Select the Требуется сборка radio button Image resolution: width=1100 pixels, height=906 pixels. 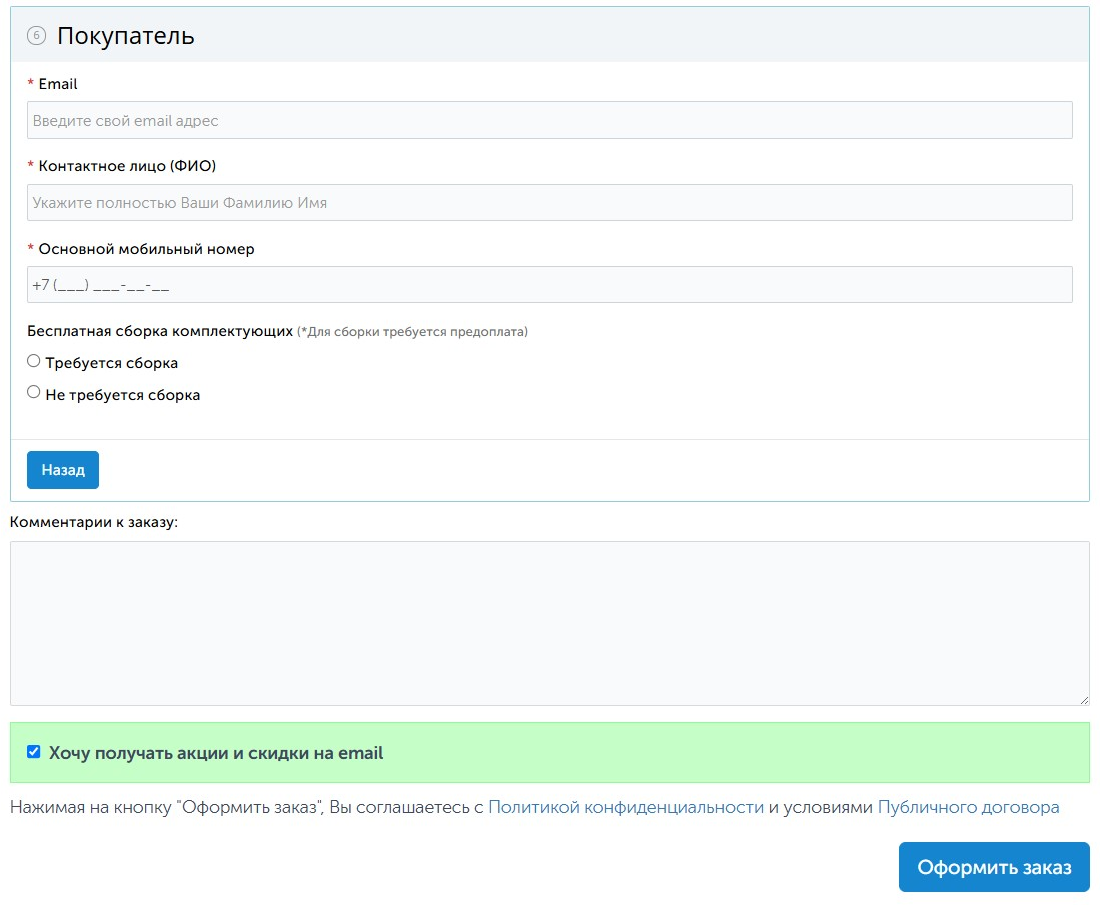tap(34, 361)
